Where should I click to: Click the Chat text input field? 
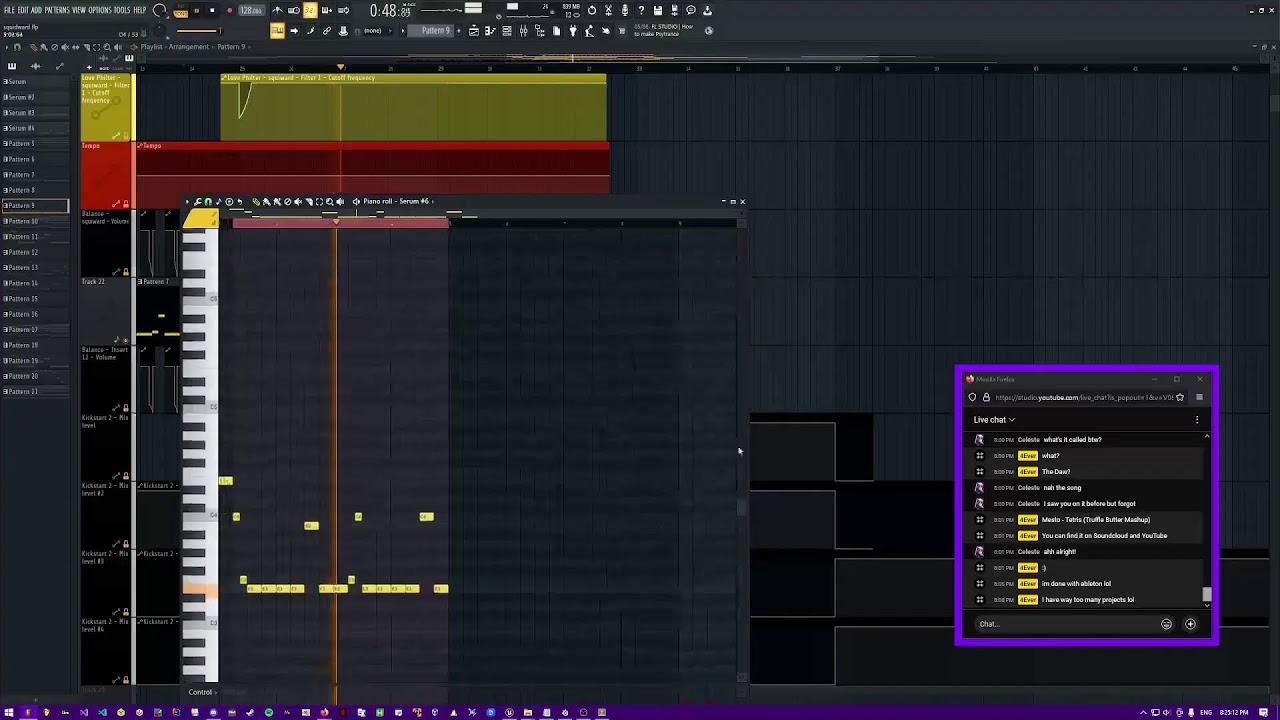click(1065, 624)
